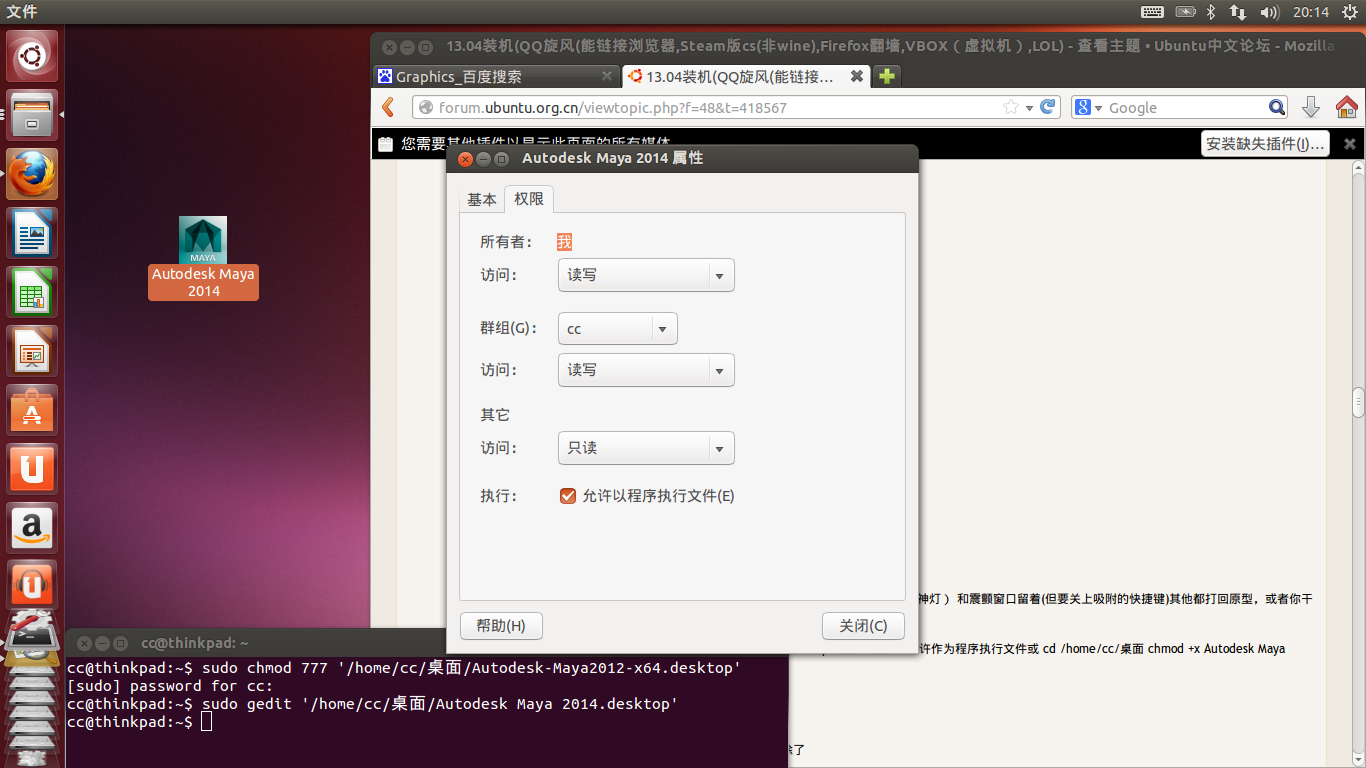Viewport: 1366px width, 768px height.
Task: Open the battery indicator menu
Action: (x=1185, y=12)
